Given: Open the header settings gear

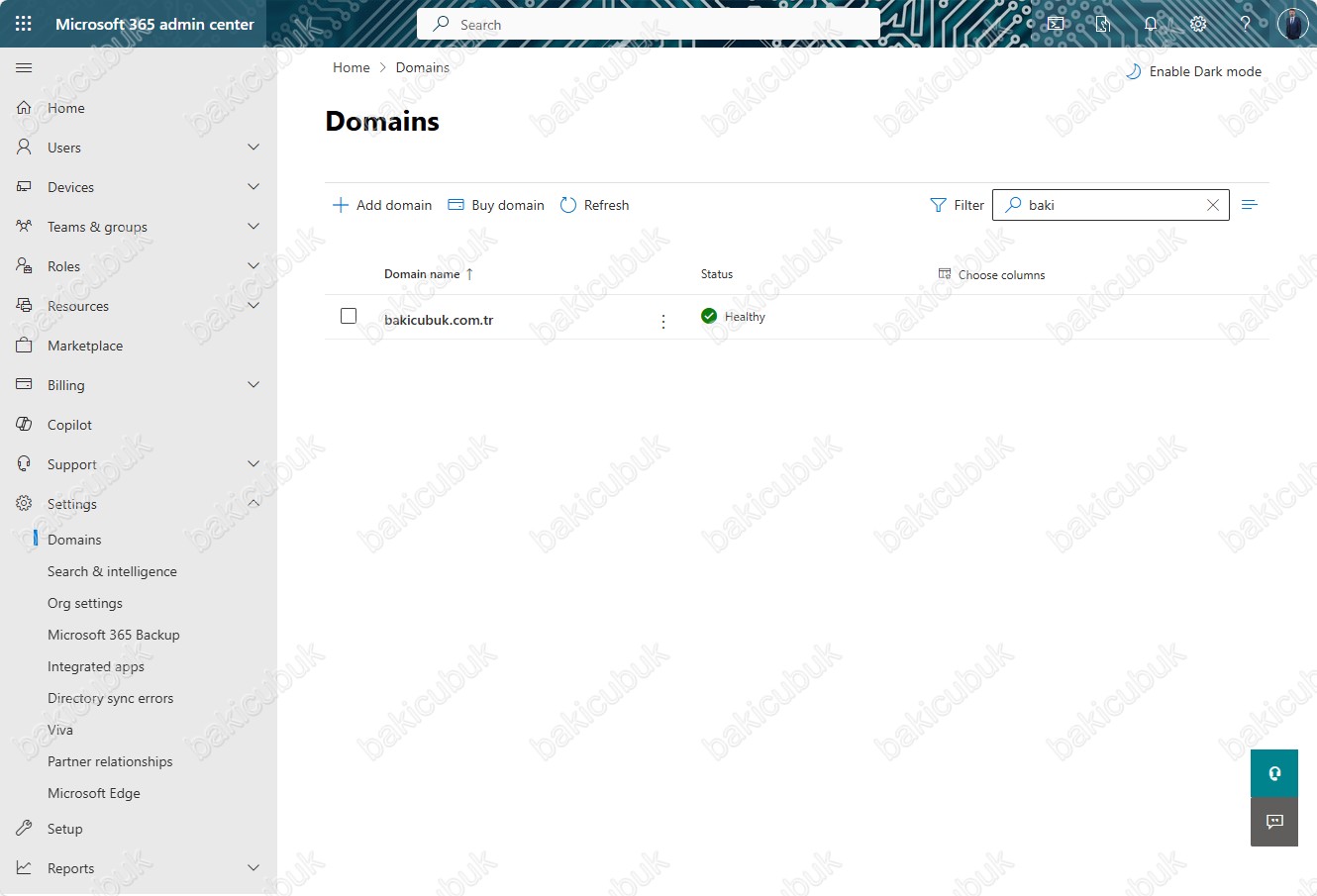Looking at the screenshot, I should click(1198, 24).
